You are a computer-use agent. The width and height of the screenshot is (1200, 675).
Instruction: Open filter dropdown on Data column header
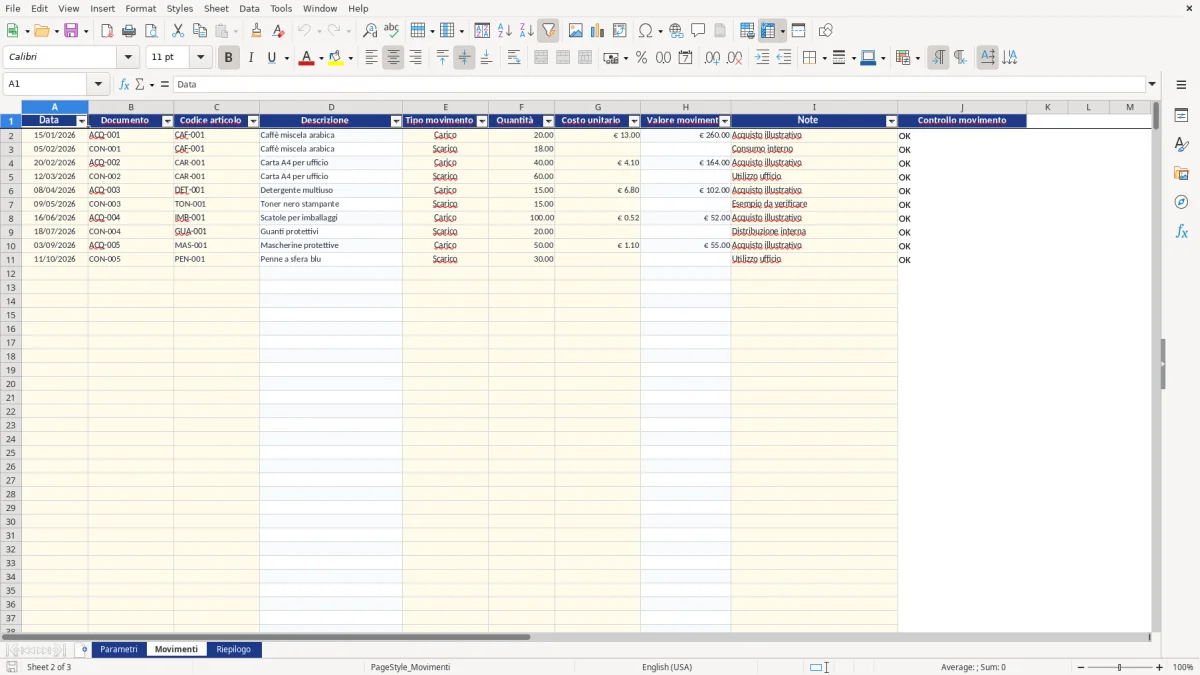click(82, 121)
